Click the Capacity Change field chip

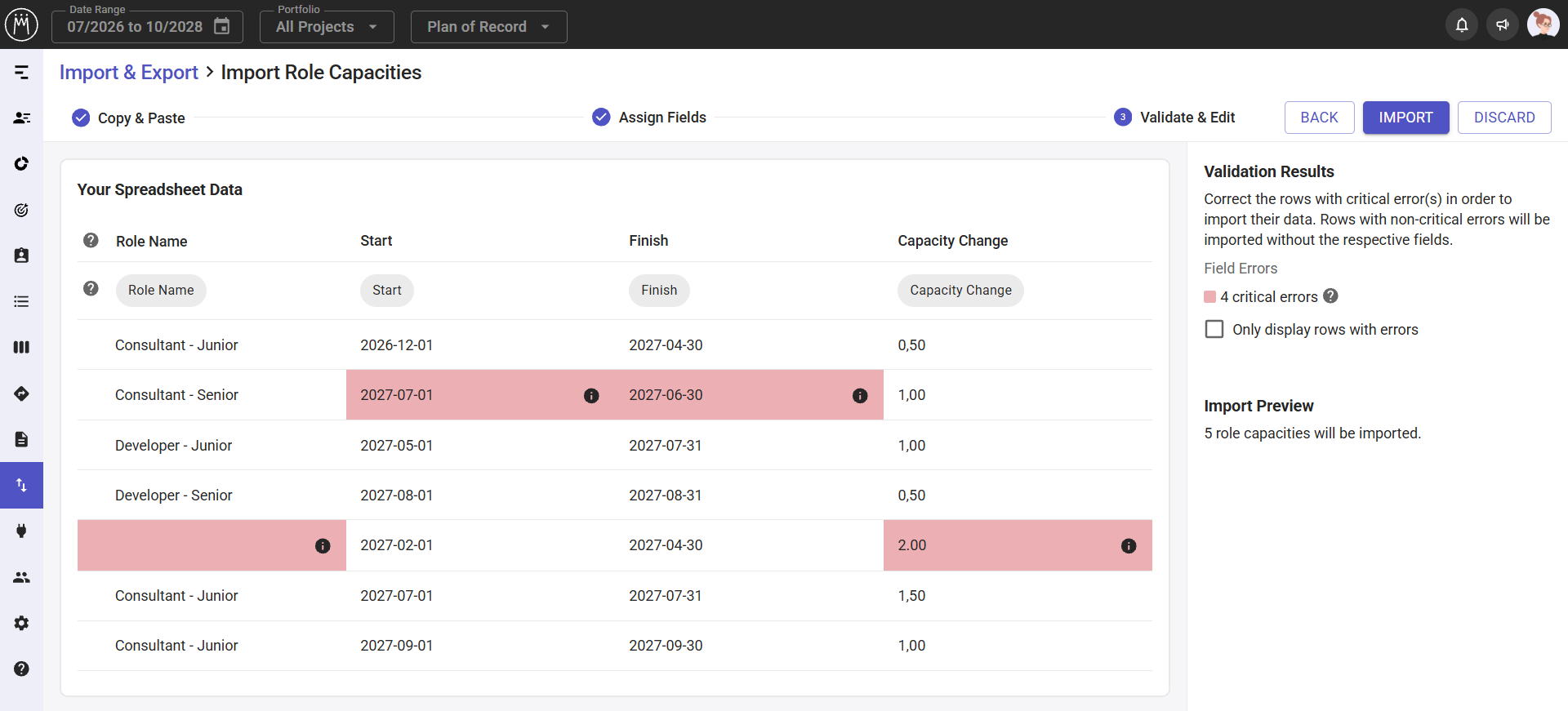(x=960, y=291)
